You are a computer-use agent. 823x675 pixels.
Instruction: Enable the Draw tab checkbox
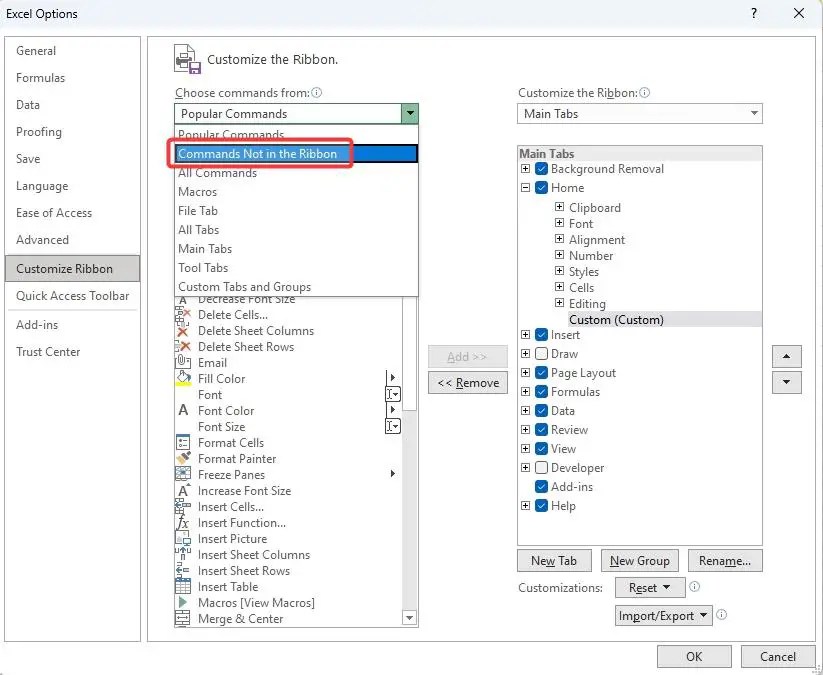542,353
